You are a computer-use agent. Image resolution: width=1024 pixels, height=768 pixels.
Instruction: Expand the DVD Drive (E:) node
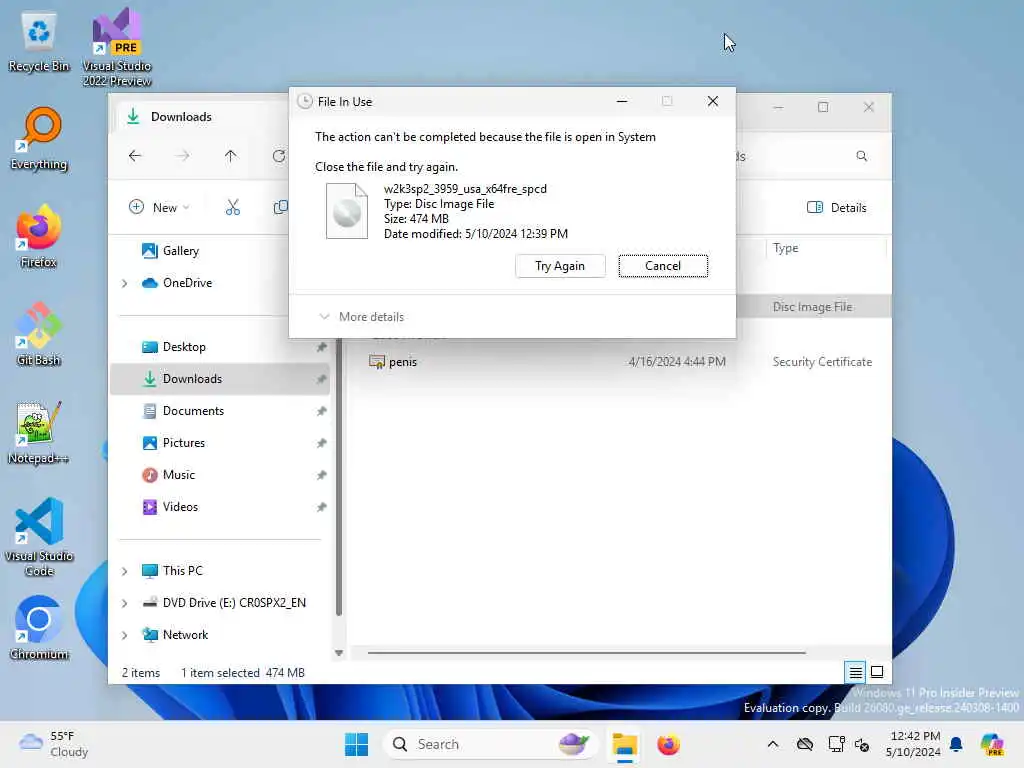tap(125, 603)
